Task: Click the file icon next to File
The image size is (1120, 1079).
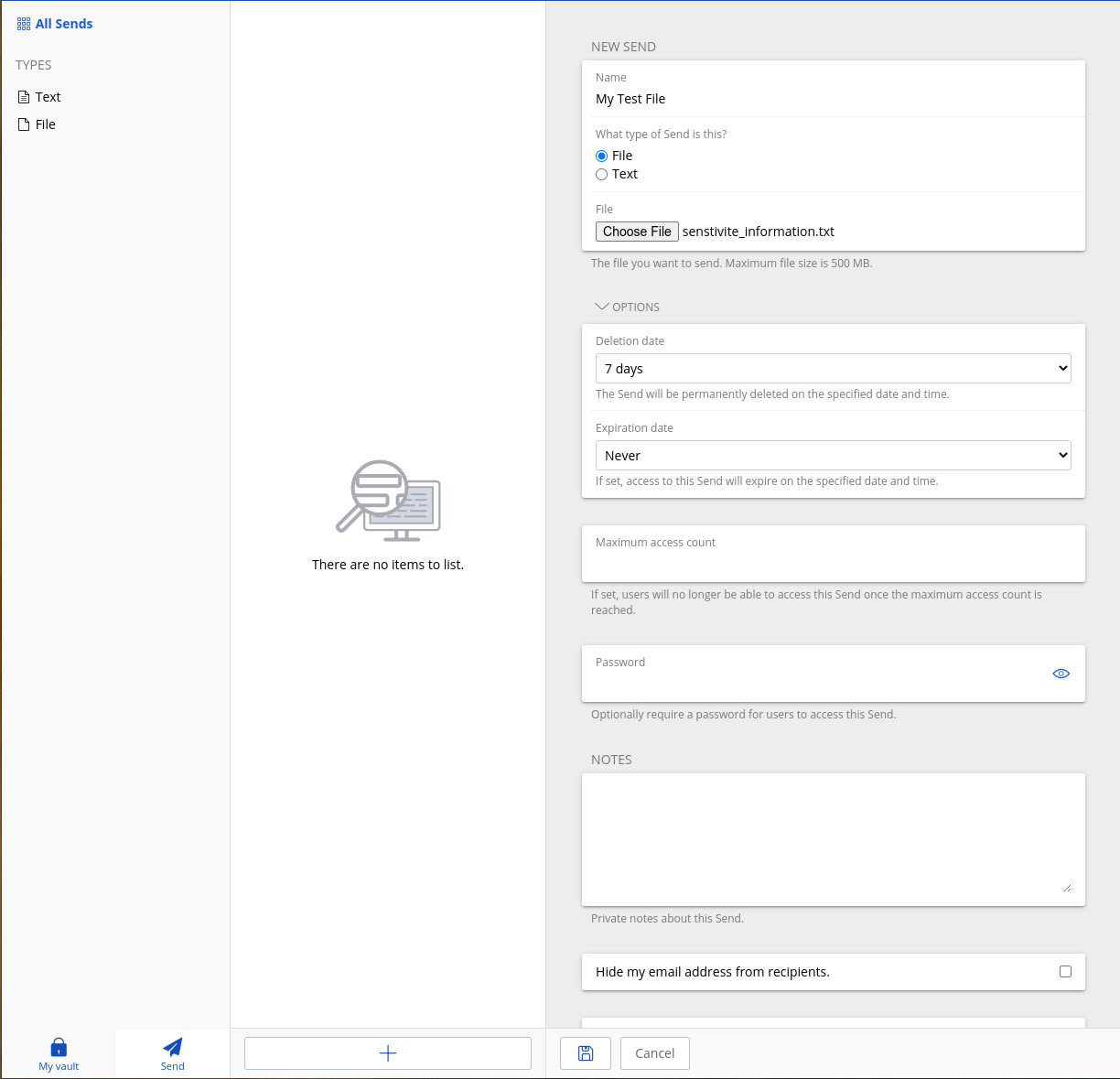Action: (22, 124)
